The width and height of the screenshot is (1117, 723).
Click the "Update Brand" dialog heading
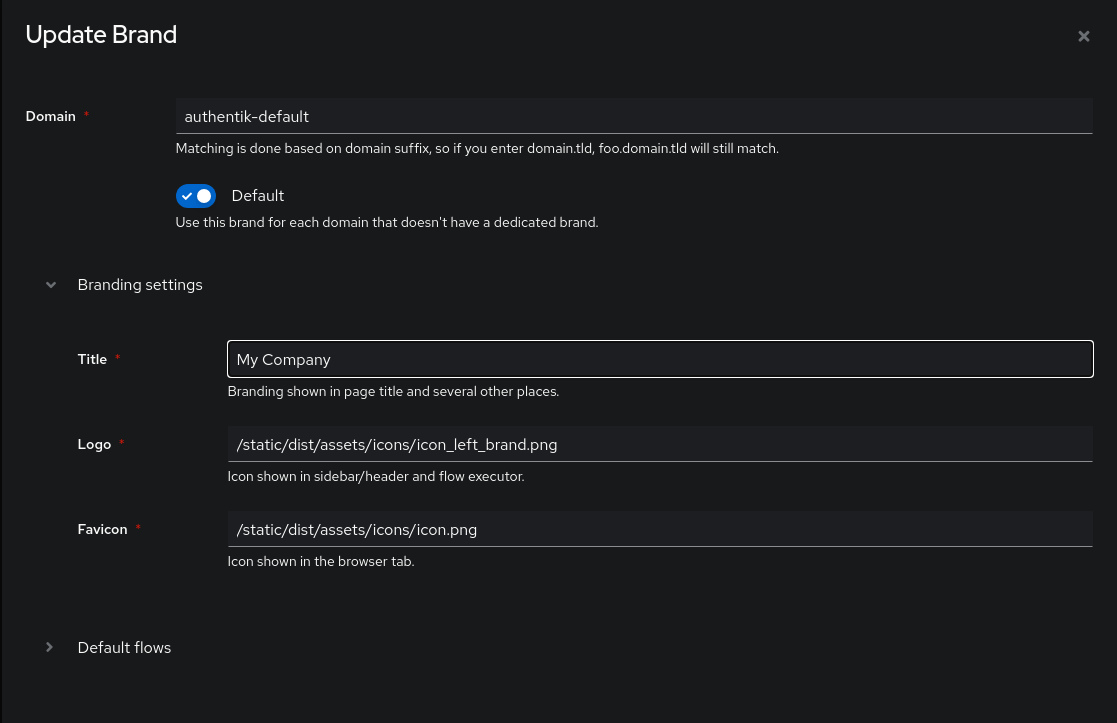101,35
